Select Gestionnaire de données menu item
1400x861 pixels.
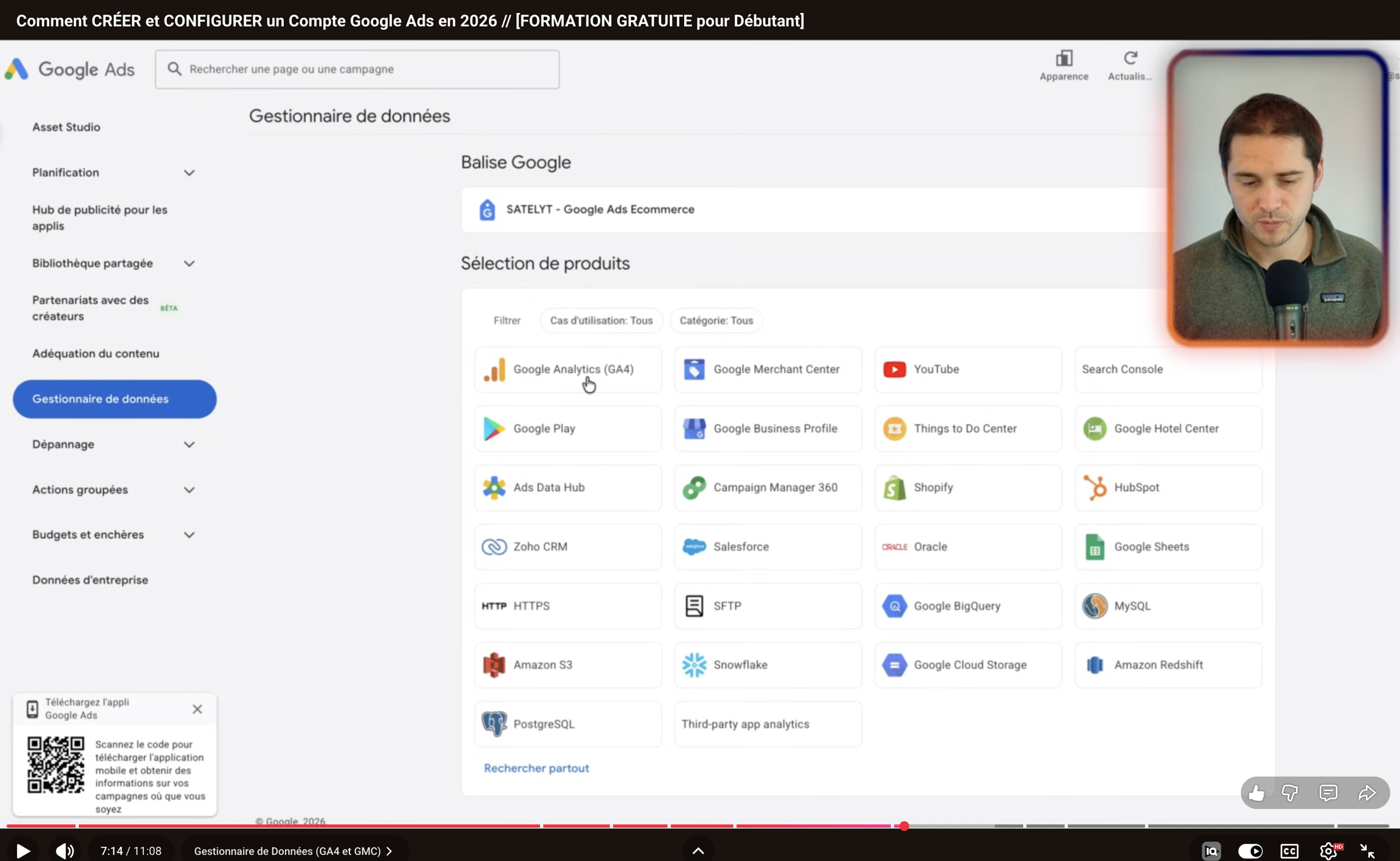coord(114,399)
